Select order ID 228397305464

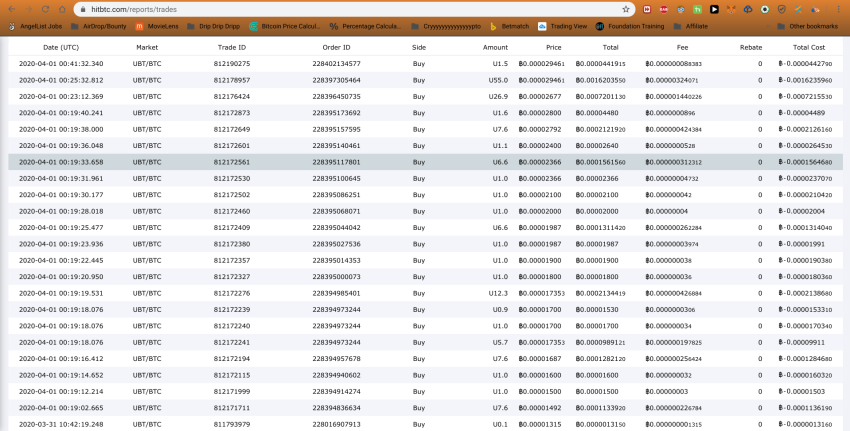click(x=336, y=80)
